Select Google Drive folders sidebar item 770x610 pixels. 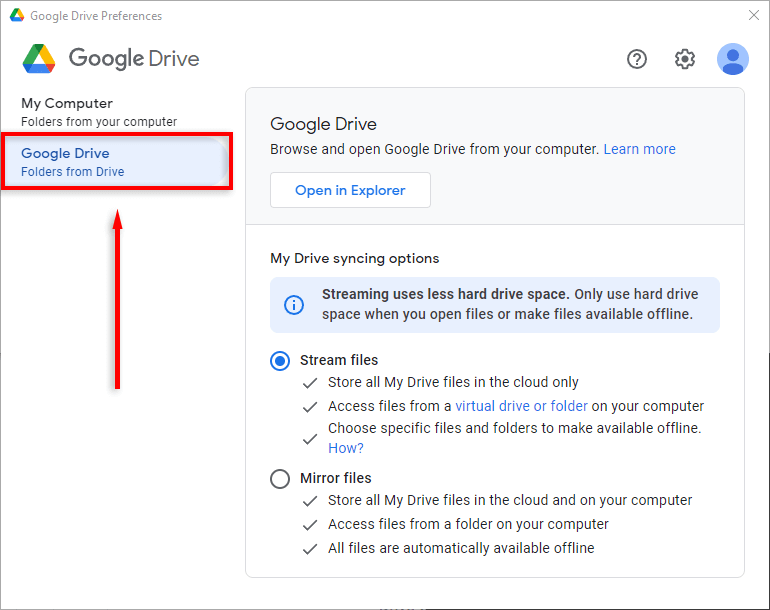pyautogui.click(x=116, y=161)
